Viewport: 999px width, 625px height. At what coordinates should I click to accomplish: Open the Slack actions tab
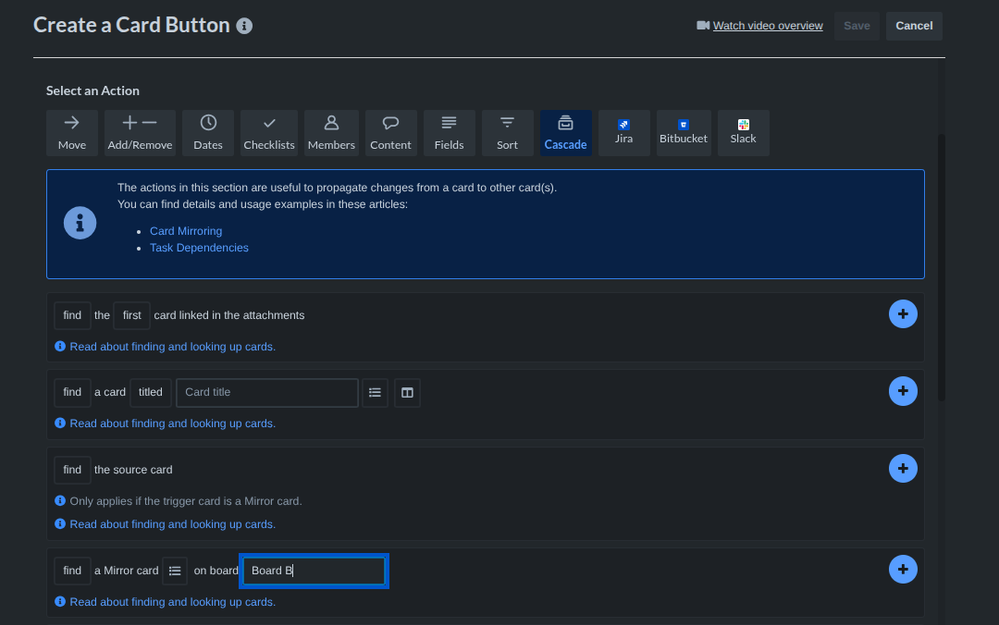(x=743, y=133)
